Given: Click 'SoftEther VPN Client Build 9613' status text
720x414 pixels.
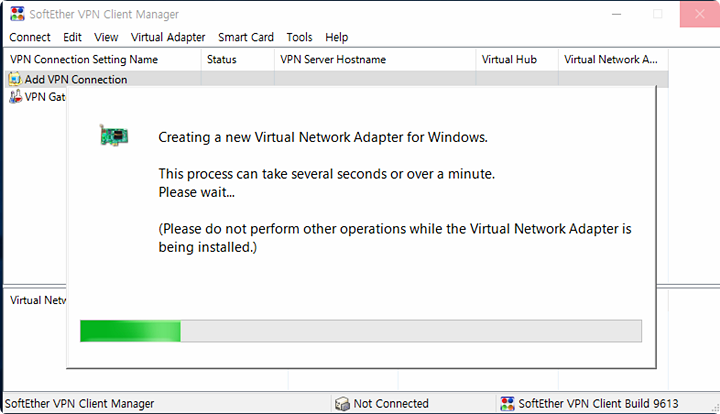Looking at the screenshot, I should (598, 403).
